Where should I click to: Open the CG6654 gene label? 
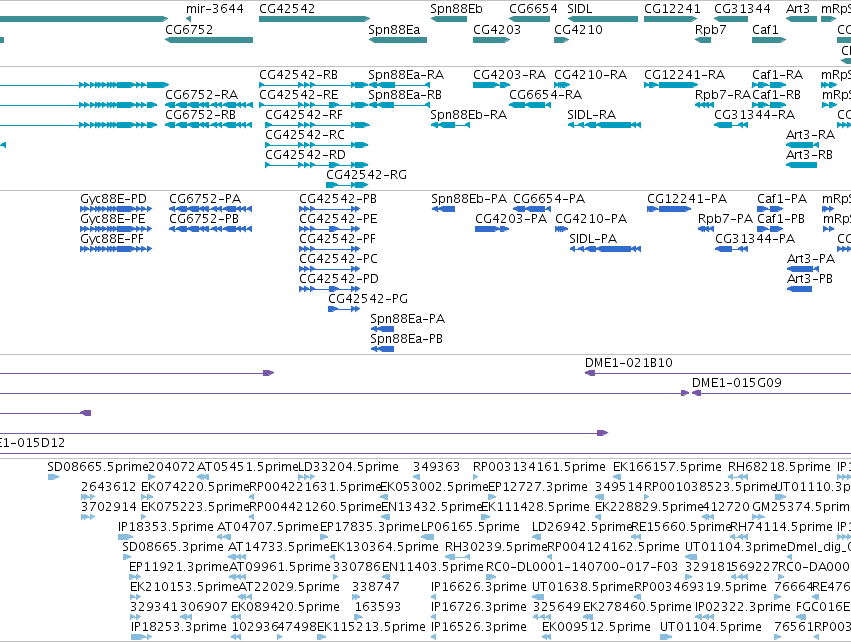pos(533,9)
